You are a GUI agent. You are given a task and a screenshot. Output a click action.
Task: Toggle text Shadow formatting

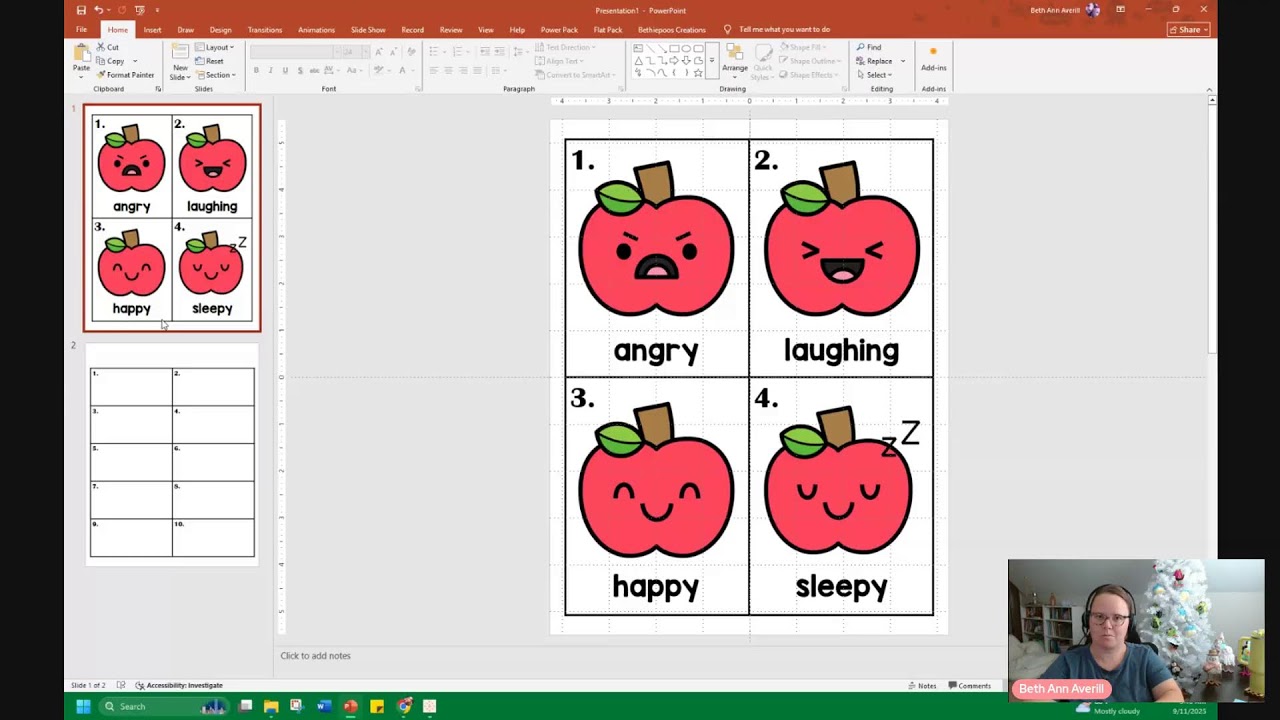pyautogui.click(x=299, y=70)
